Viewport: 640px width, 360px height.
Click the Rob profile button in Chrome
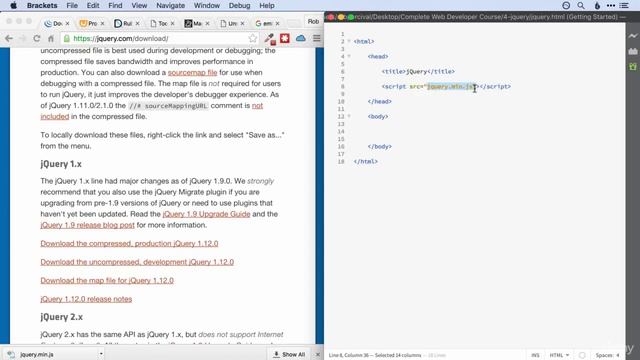[x=313, y=21]
